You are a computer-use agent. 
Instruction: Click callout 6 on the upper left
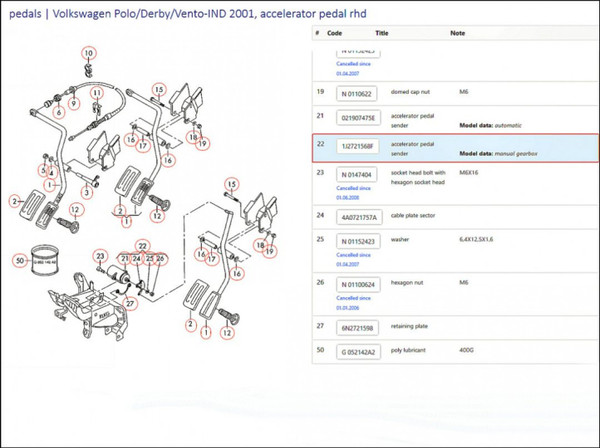[x=57, y=113]
